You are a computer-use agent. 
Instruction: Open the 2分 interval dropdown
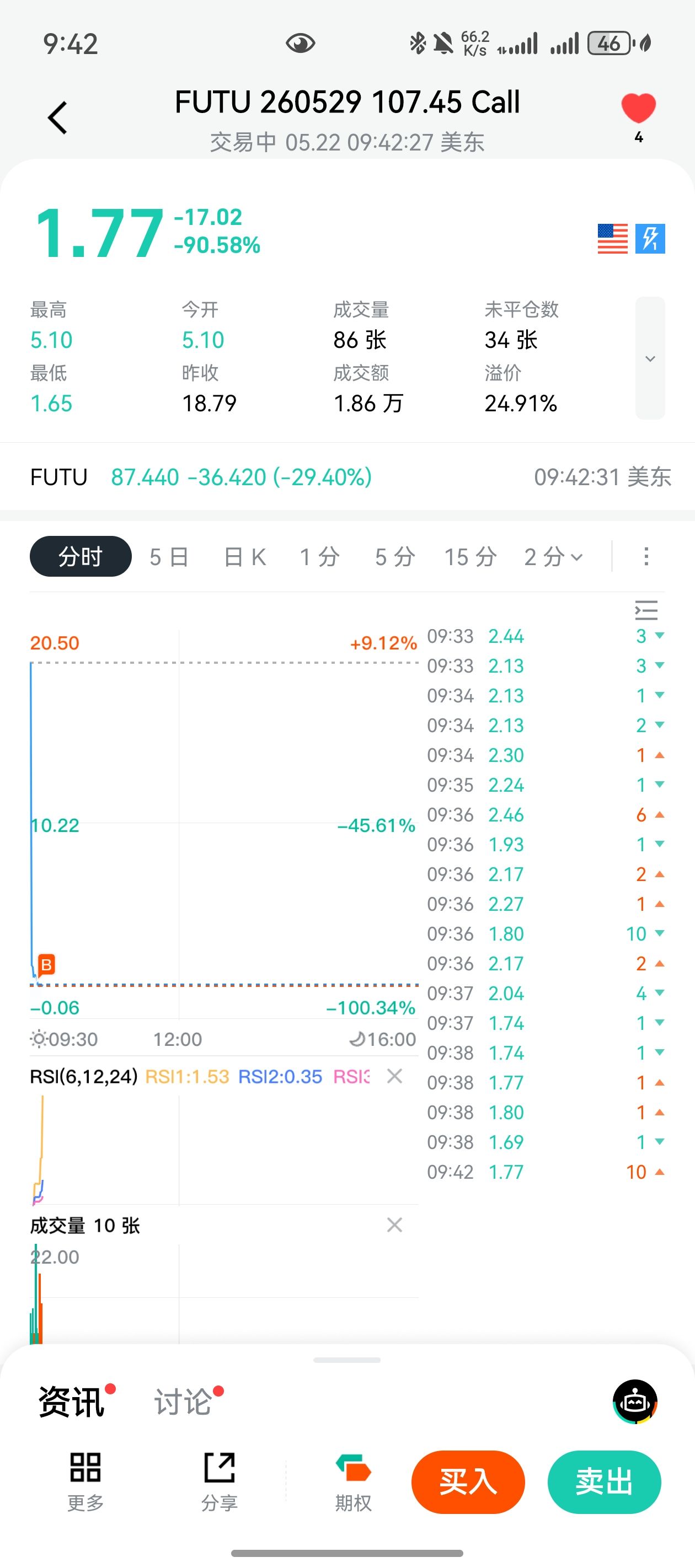(x=553, y=556)
